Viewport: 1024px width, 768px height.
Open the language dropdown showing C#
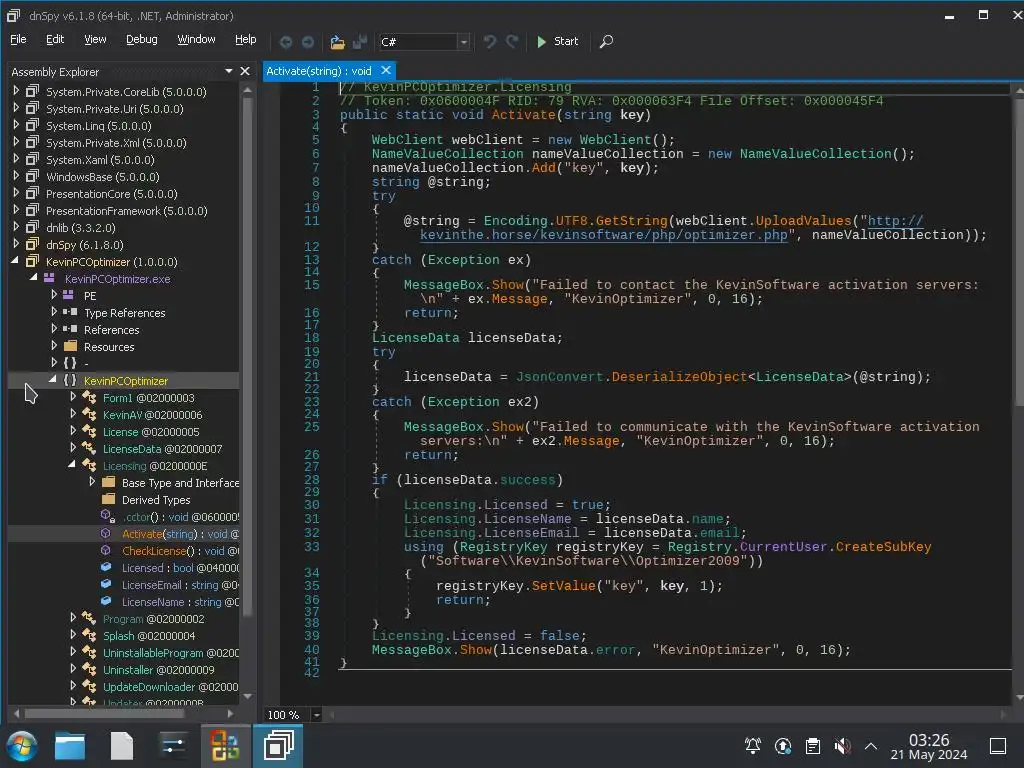pos(424,42)
